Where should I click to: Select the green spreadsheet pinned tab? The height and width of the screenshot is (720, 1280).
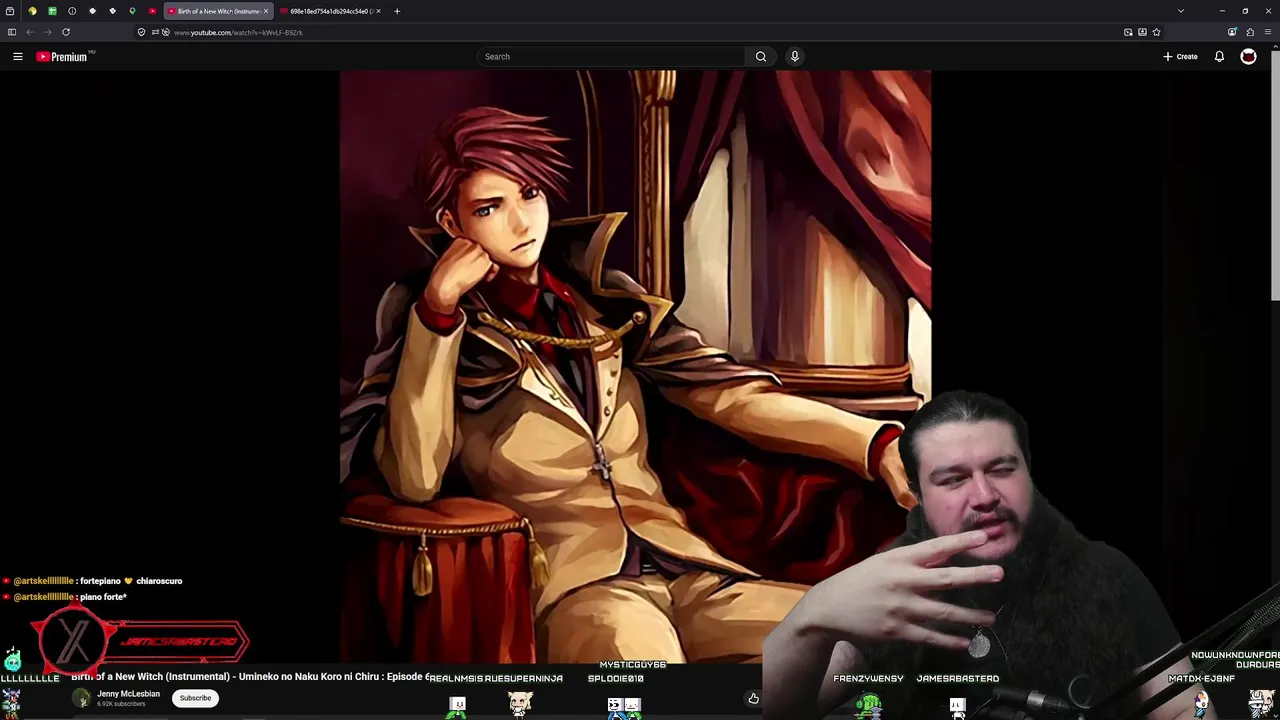[52, 11]
